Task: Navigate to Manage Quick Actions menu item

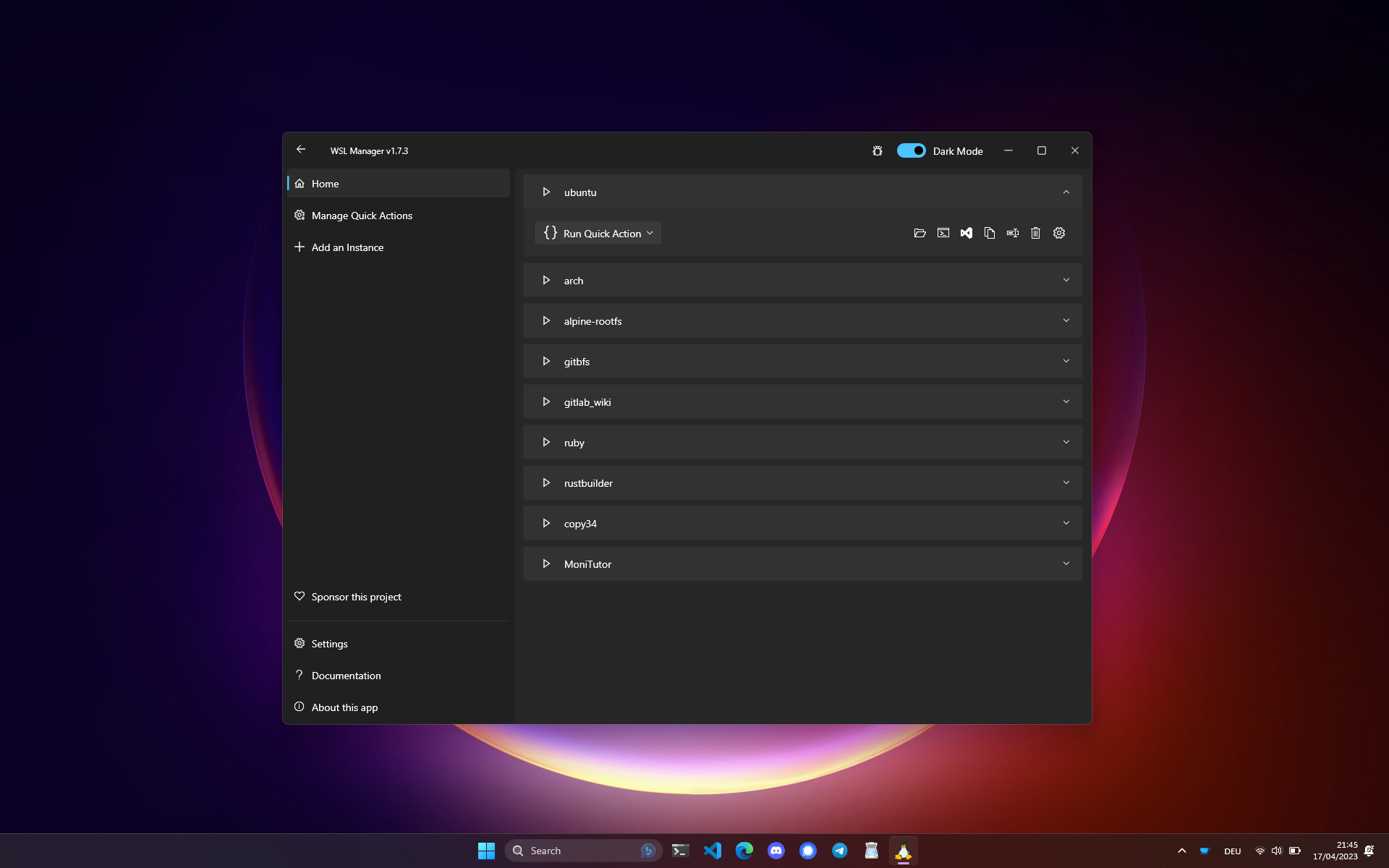Action: click(362, 215)
